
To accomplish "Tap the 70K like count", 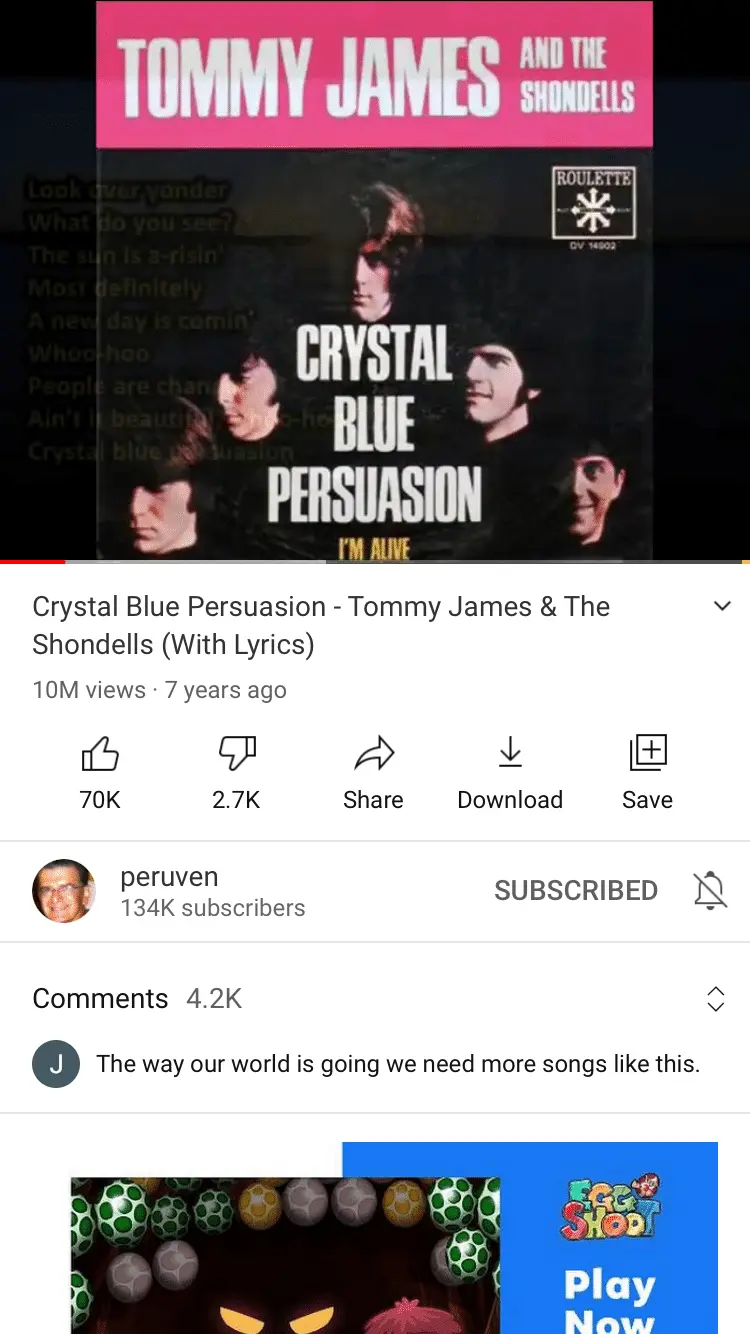I will coord(100,800).
